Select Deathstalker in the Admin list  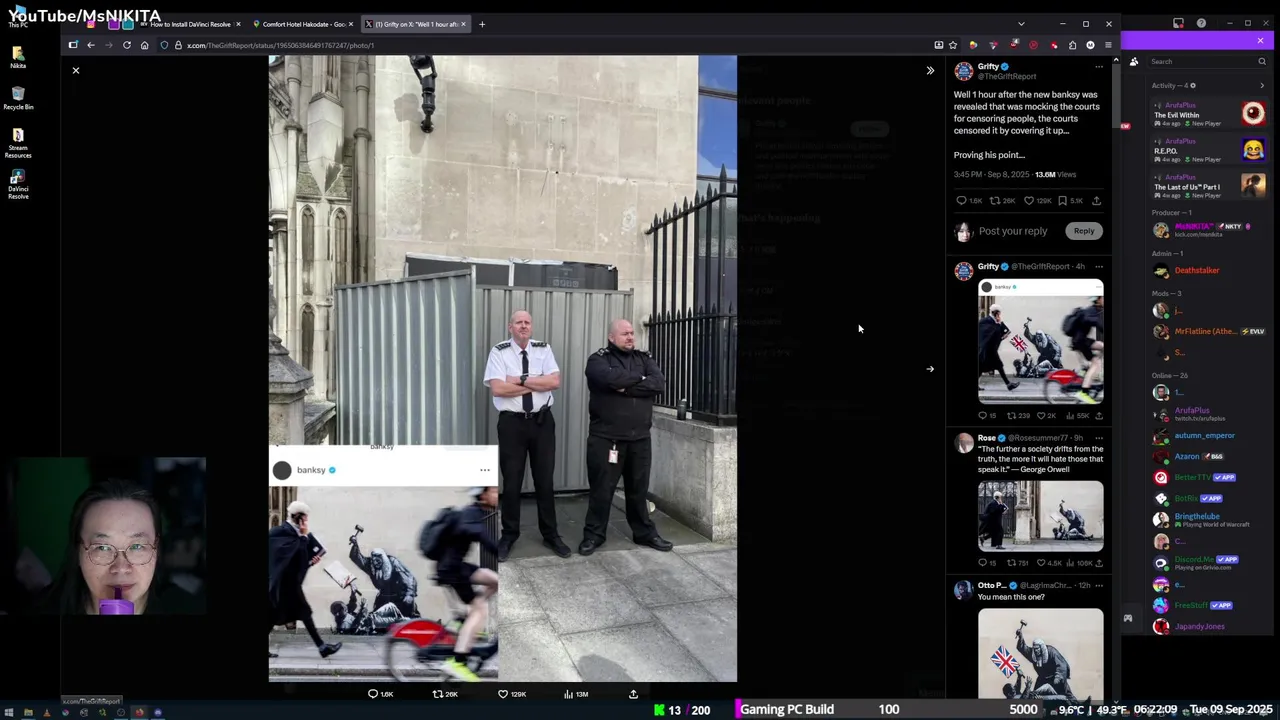[1208, 271]
